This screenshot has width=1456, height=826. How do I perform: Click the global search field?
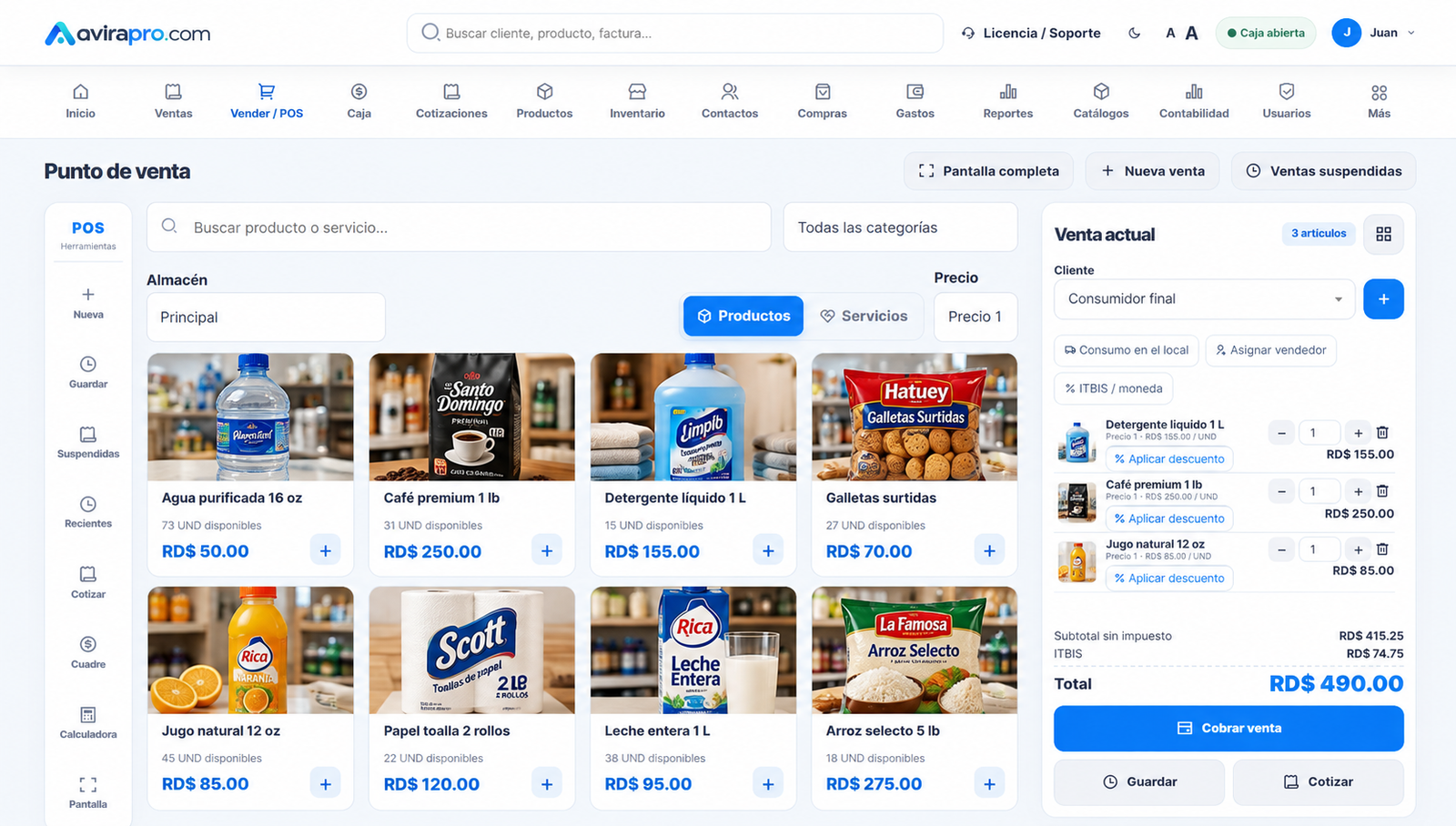(x=674, y=33)
